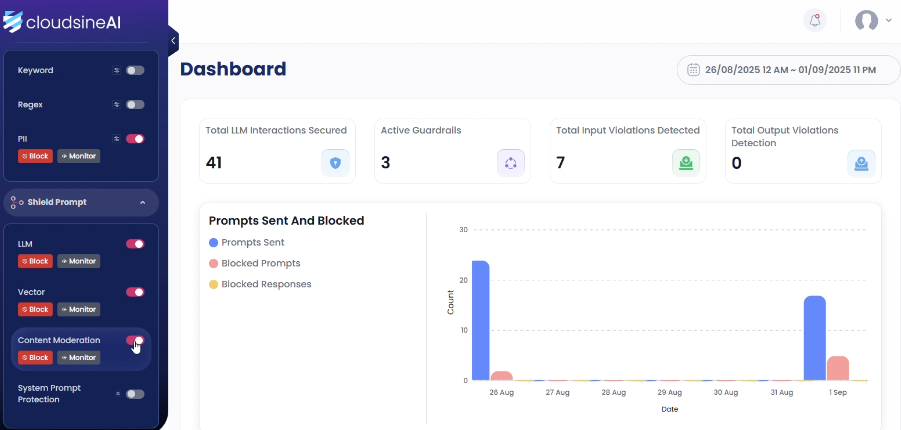Select Monitor mode under Content Moderation
Viewport: 901px width, 430px height.
(78, 357)
